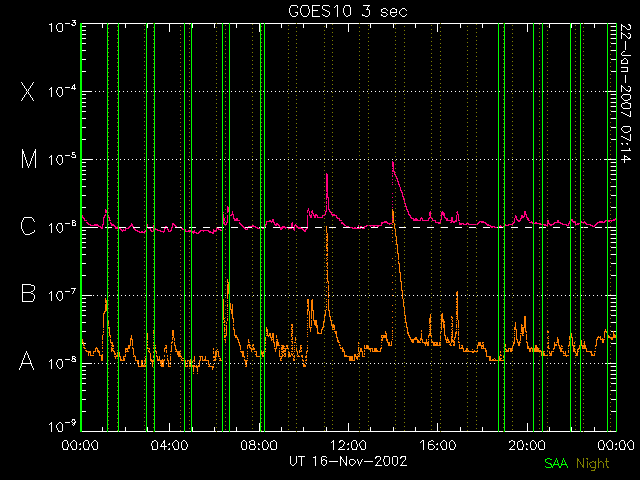The height and width of the screenshot is (480, 640).
Task: Click the M flare class label
Action: pos(29,159)
